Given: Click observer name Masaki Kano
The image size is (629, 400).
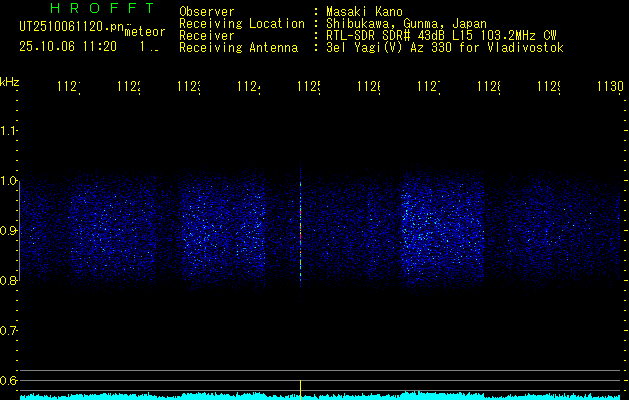Looking at the screenshot, I should tap(364, 11).
